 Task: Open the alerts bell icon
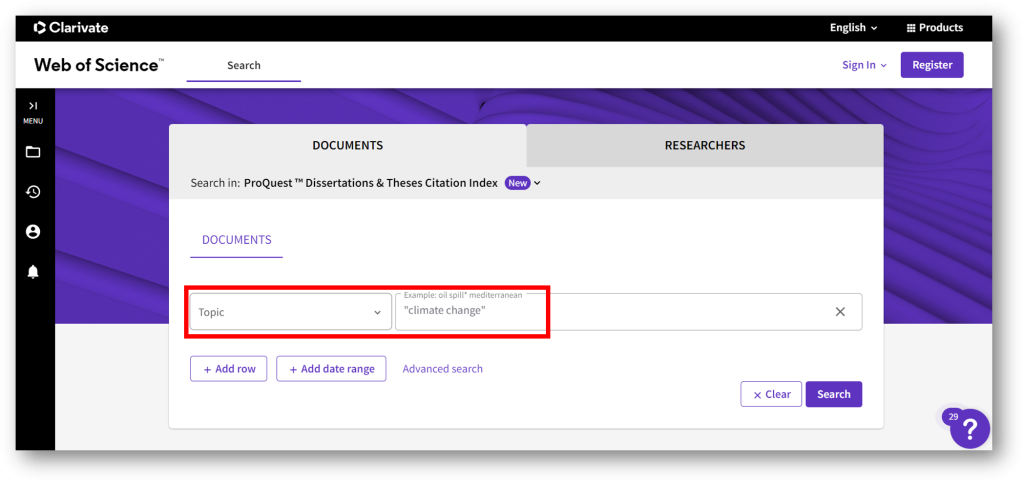(33, 272)
